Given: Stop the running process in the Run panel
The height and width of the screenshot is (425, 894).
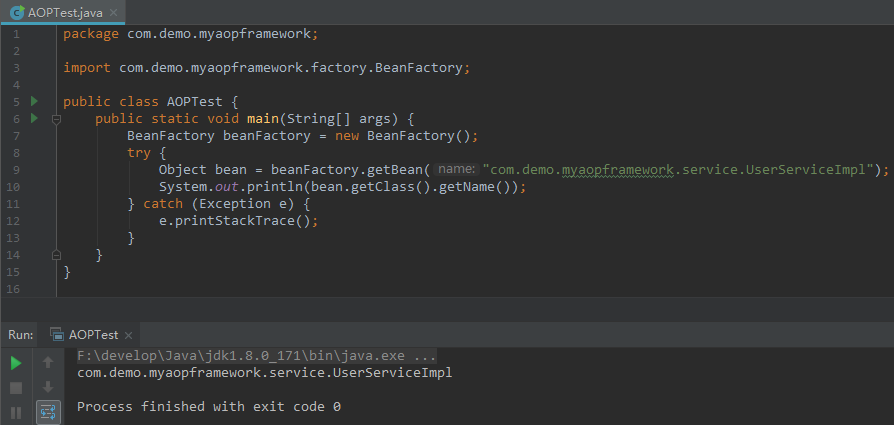Looking at the screenshot, I should pyautogui.click(x=16, y=388).
